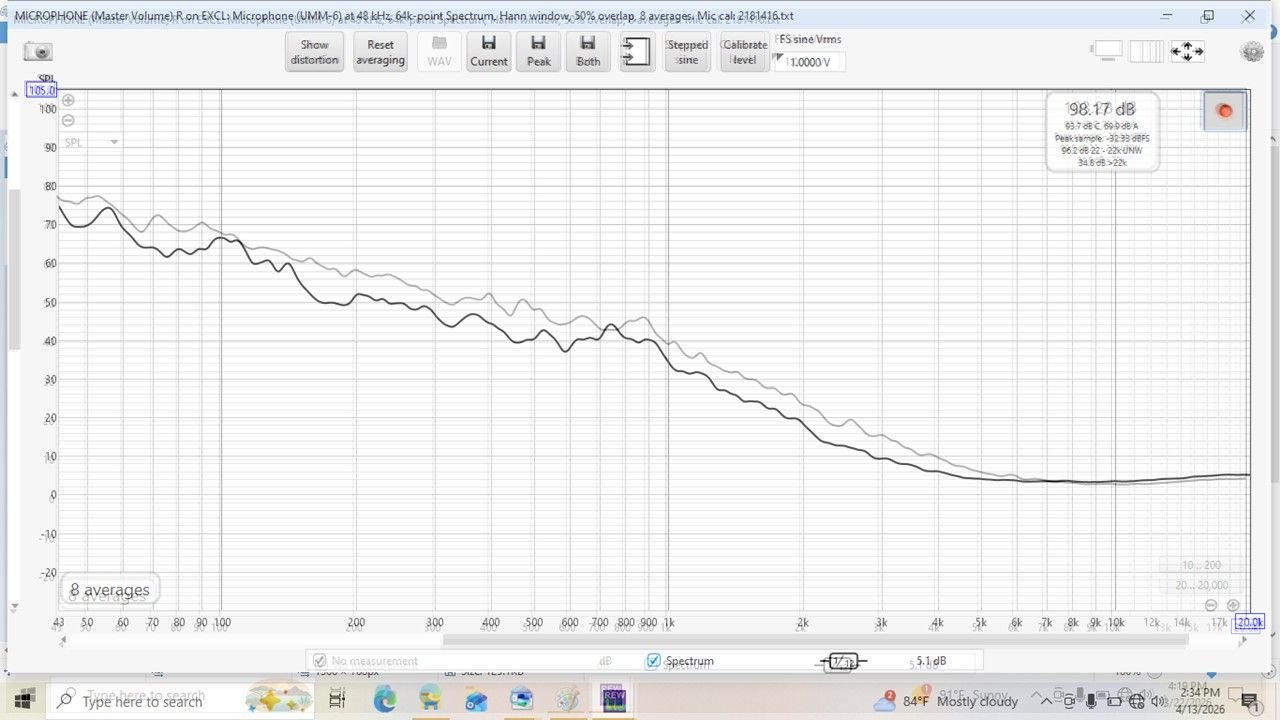1280x720 pixels.
Task: Click Show distortion button
Action: point(314,51)
